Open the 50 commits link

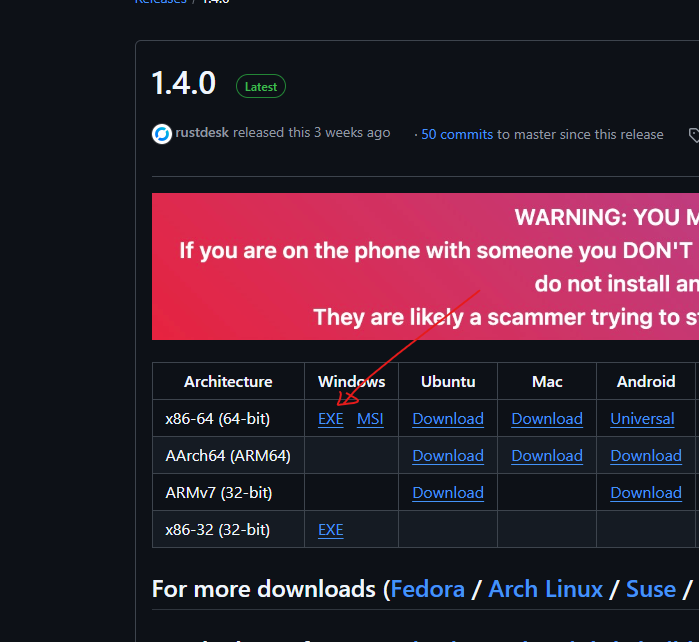[x=457, y=134]
